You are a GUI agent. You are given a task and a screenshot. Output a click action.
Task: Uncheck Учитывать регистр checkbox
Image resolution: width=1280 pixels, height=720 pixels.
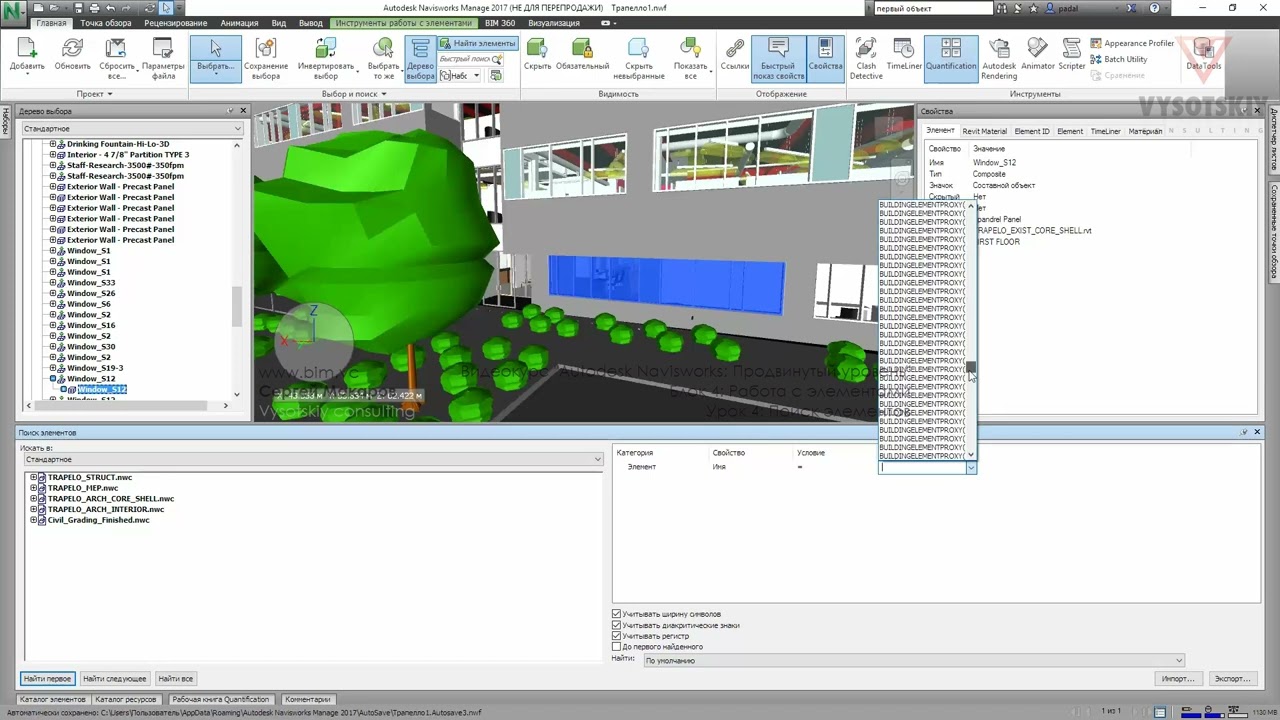pos(616,636)
